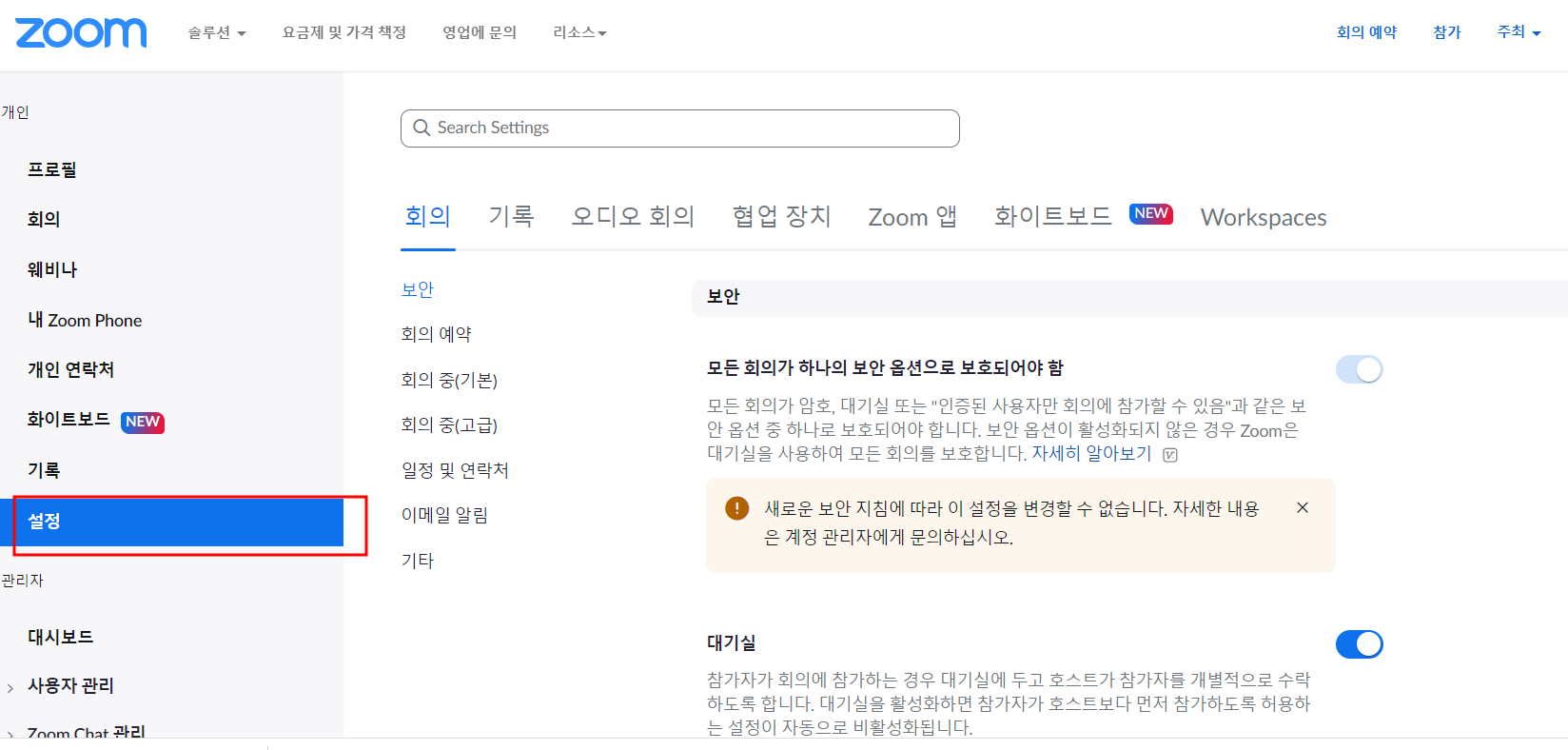
Task: Expand 사용자 관리 in the sidebar
Action: coord(10,687)
